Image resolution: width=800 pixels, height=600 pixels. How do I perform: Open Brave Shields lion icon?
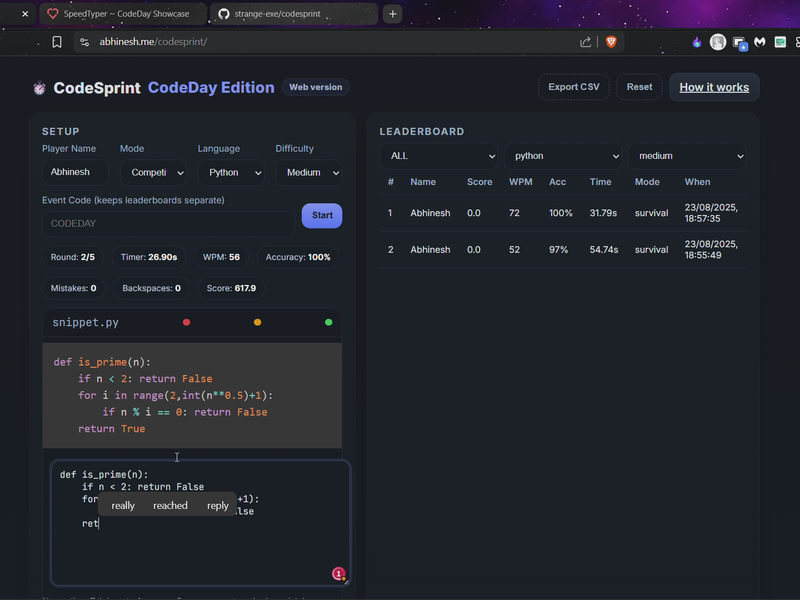[611, 42]
